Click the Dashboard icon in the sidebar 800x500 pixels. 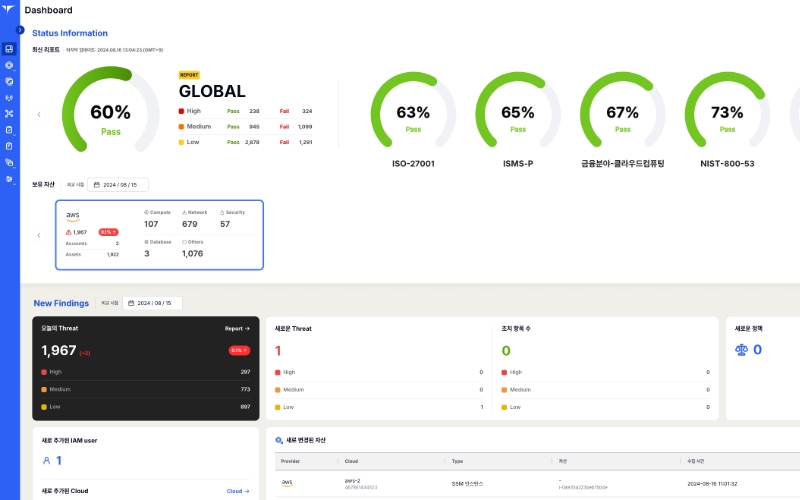tap(9, 48)
